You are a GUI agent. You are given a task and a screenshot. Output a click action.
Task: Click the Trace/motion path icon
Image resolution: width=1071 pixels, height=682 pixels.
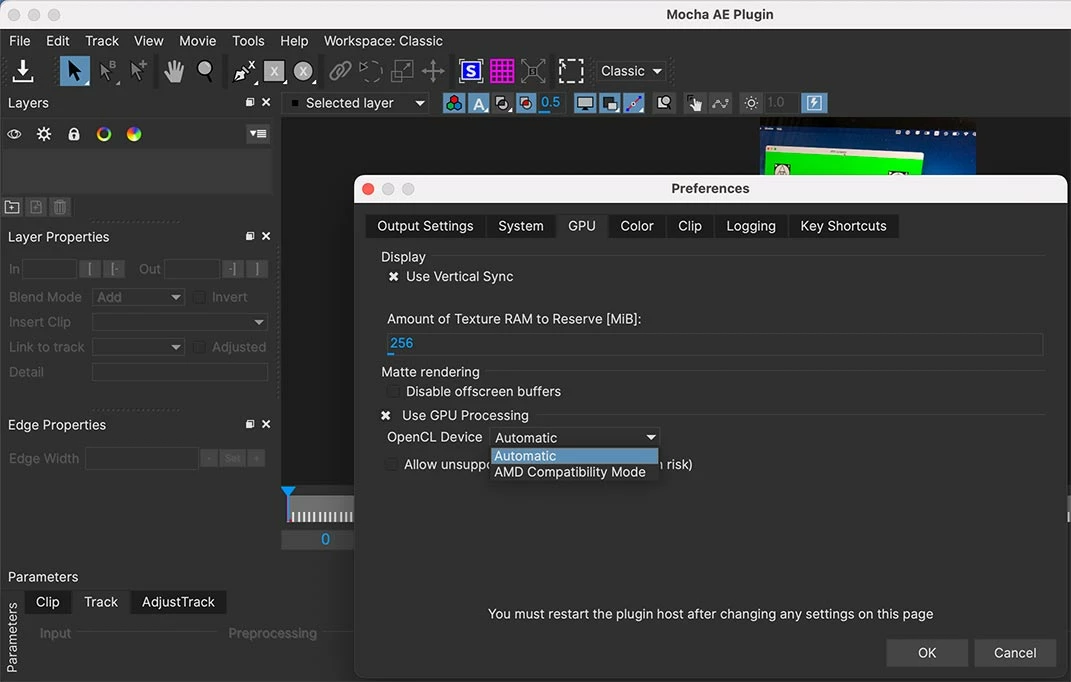tap(720, 103)
